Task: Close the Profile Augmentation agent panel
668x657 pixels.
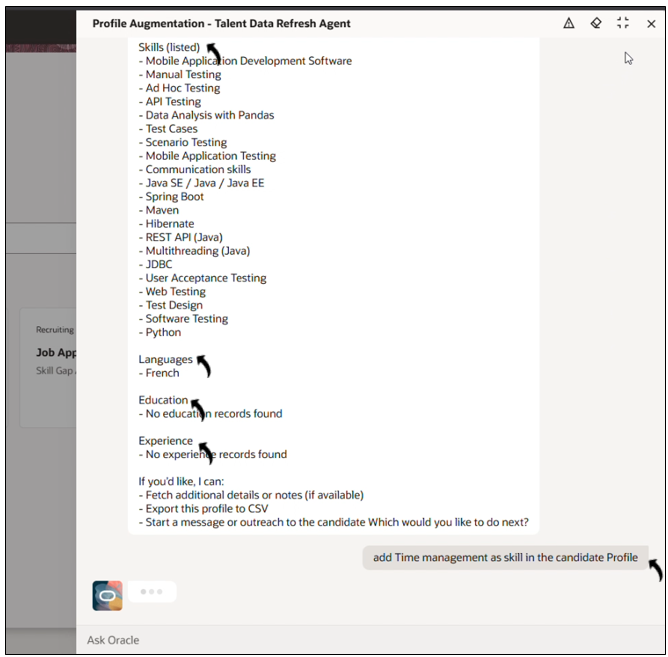Action: click(650, 23)
